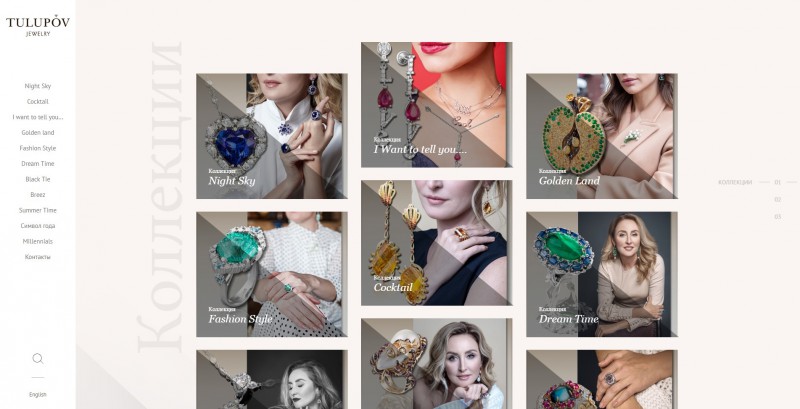The width and height of the screenshot is (800, 409).
Task: Select Night Sky in sidebar menu
Action: point(38,86)
